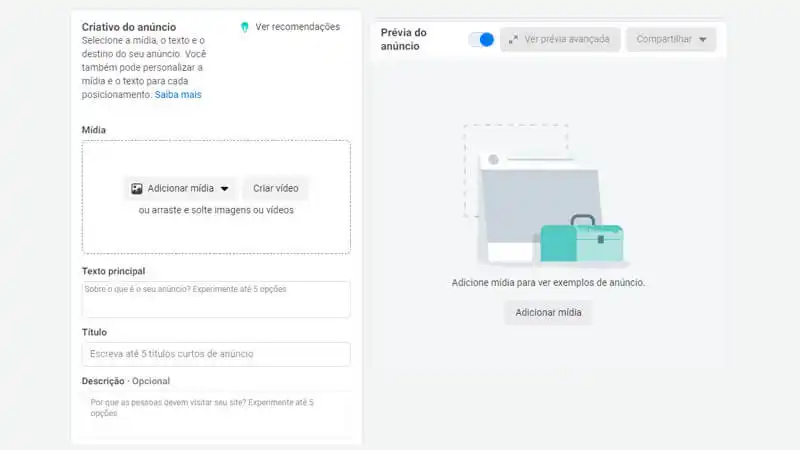Focus the Texto principal text field
The image size is (800, 450).
(x=216, y=299)
